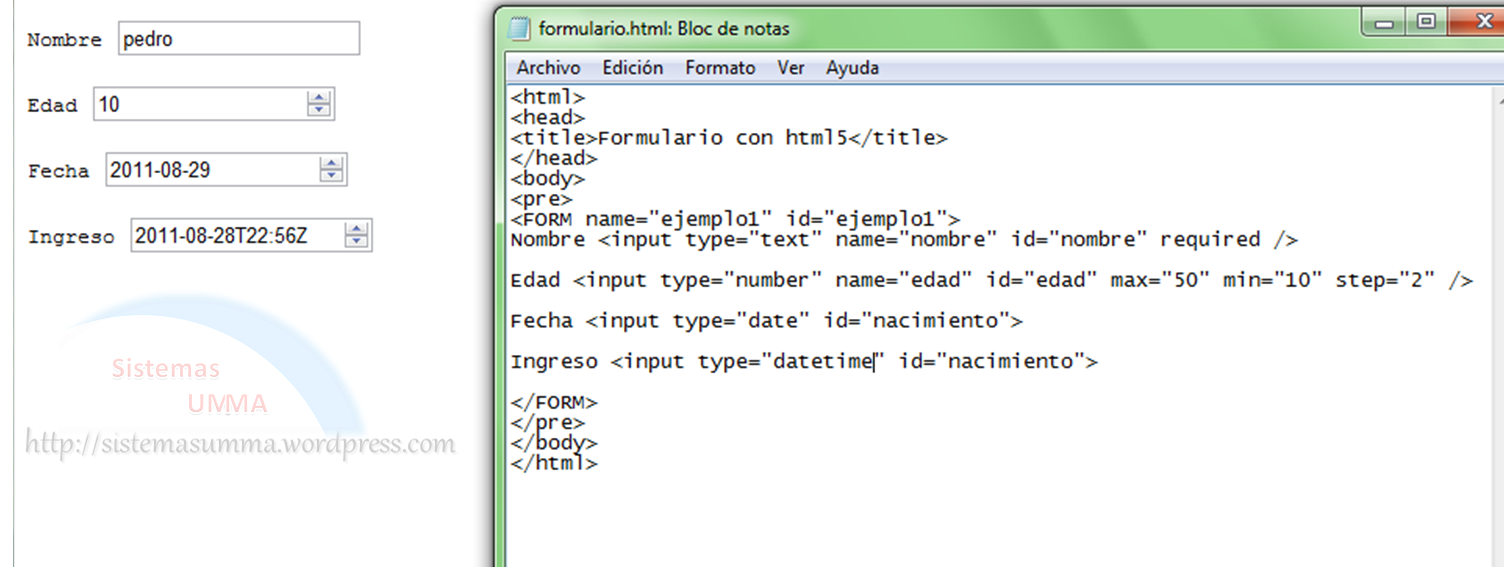Open the Ayuda menu
This screenshot has width=1504, height=567.
[852, 68]
